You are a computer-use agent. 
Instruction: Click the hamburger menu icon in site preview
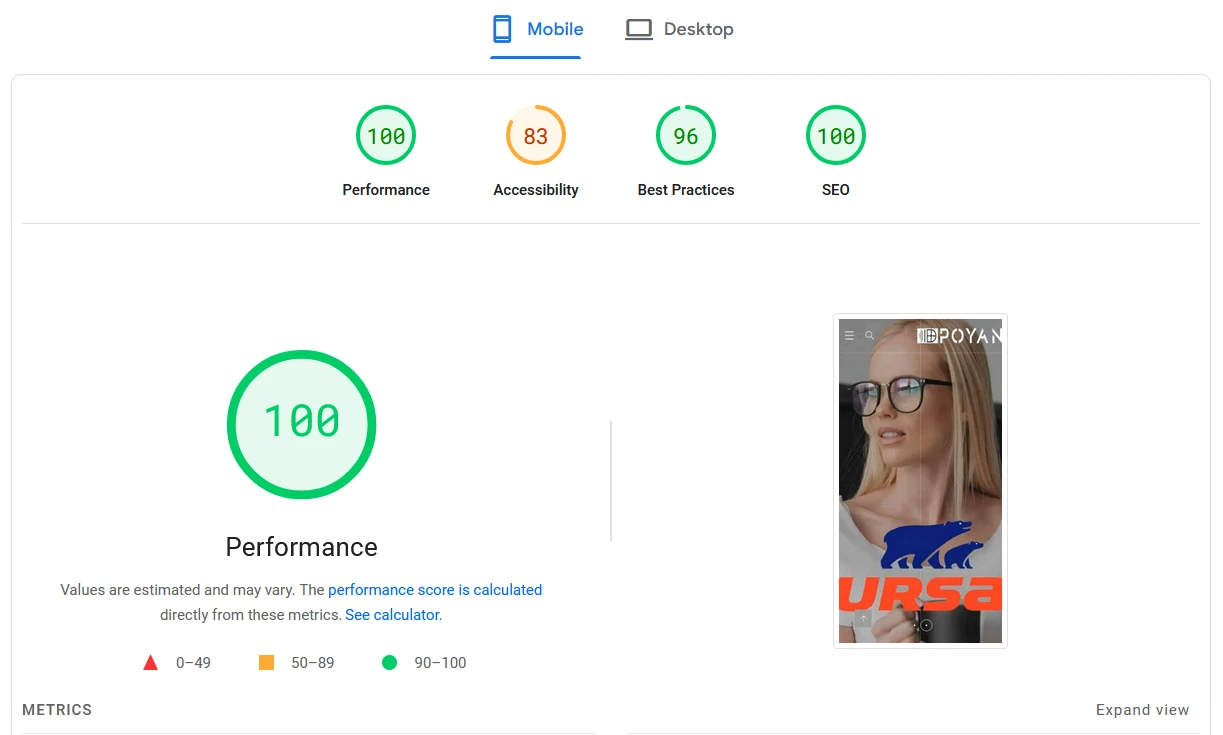point(849,336)
